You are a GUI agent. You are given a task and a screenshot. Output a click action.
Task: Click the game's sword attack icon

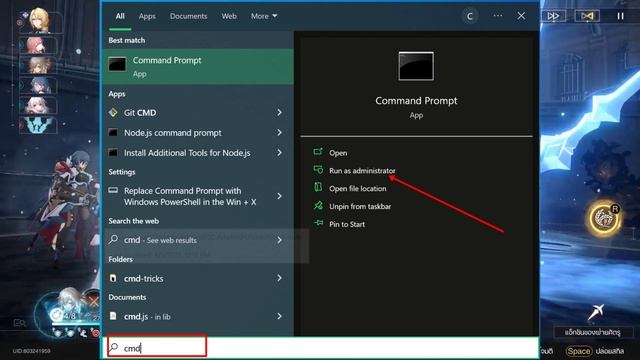(596, 312)
